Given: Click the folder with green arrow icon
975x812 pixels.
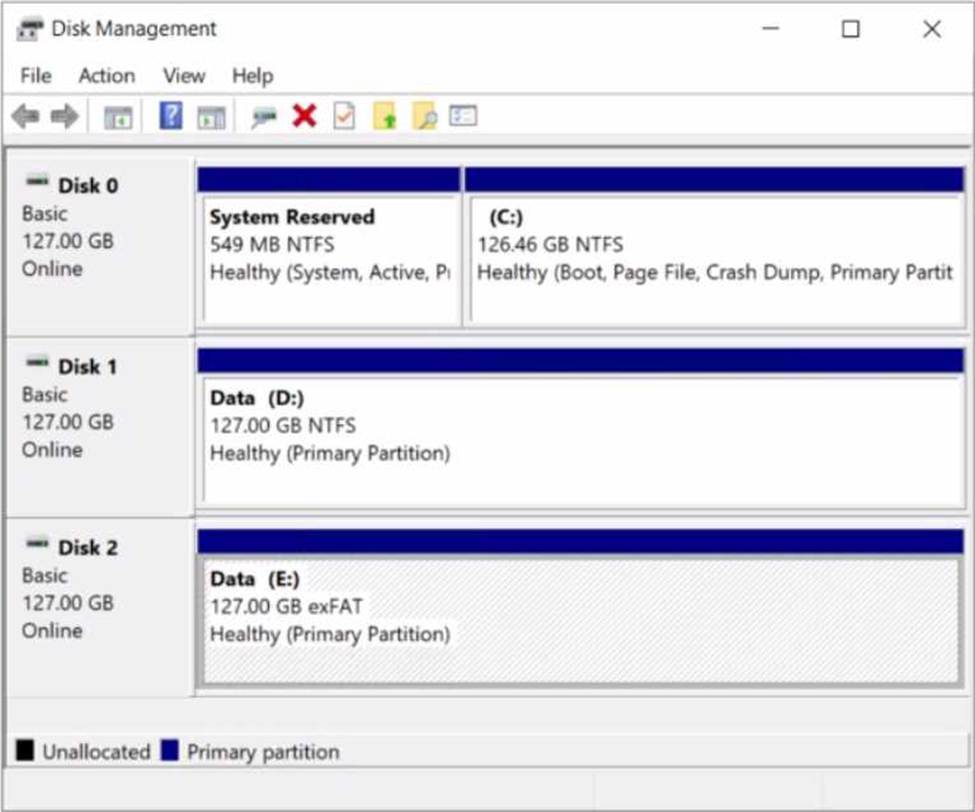Looking at the screenshot, I should click(x=385, y=117).
